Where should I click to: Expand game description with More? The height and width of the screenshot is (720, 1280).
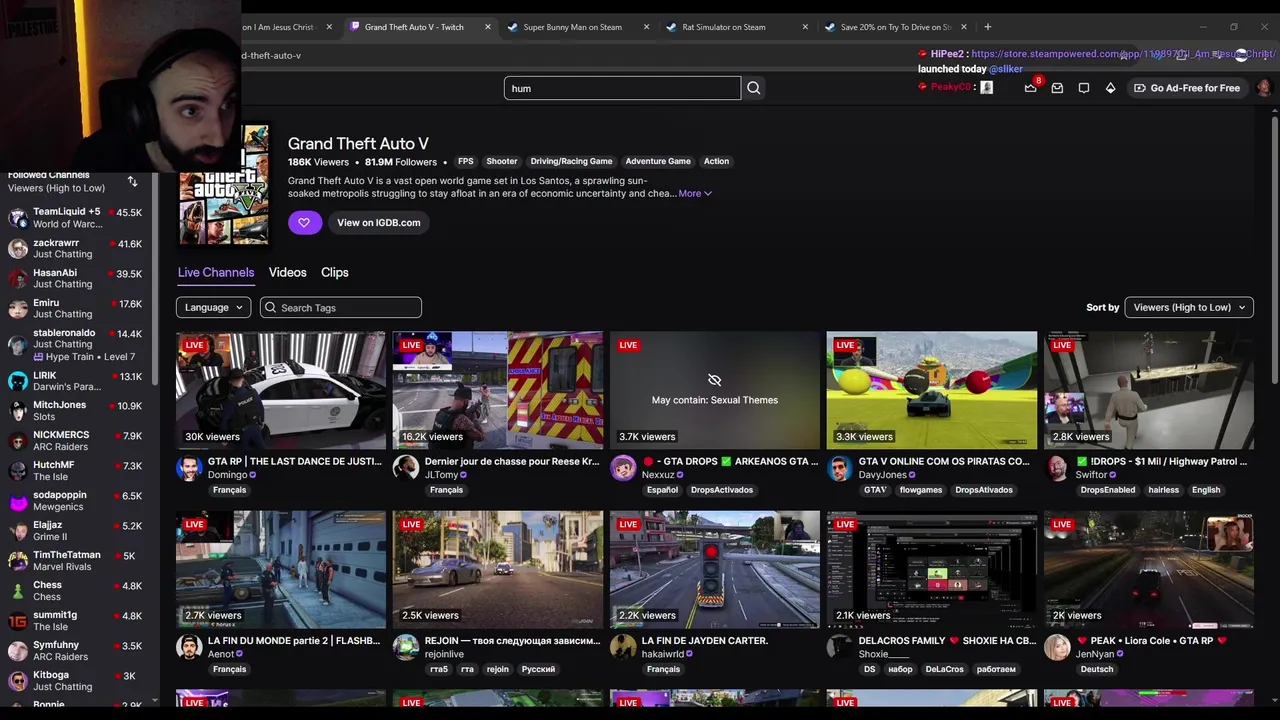click(x=695, y=194)
